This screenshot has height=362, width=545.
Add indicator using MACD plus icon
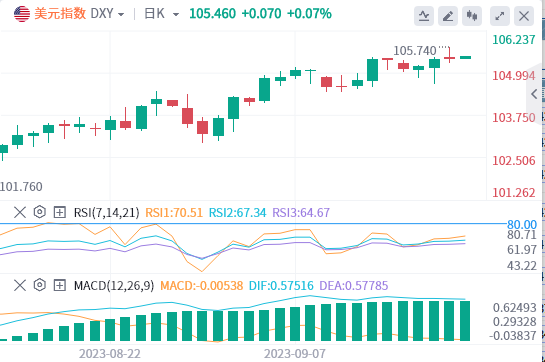(59, 285)
